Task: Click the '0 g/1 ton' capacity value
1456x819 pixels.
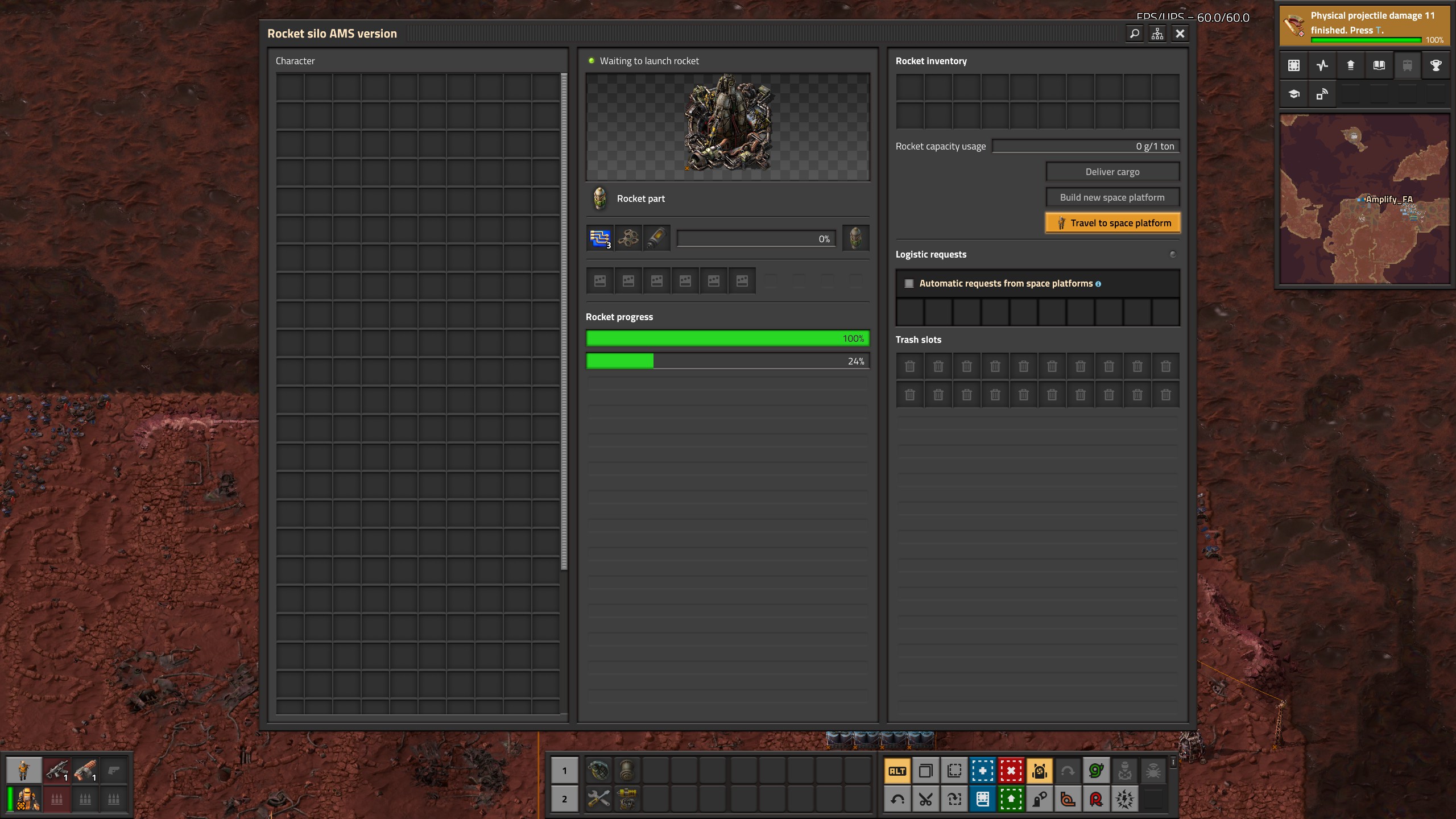Action: point(1155,146)
